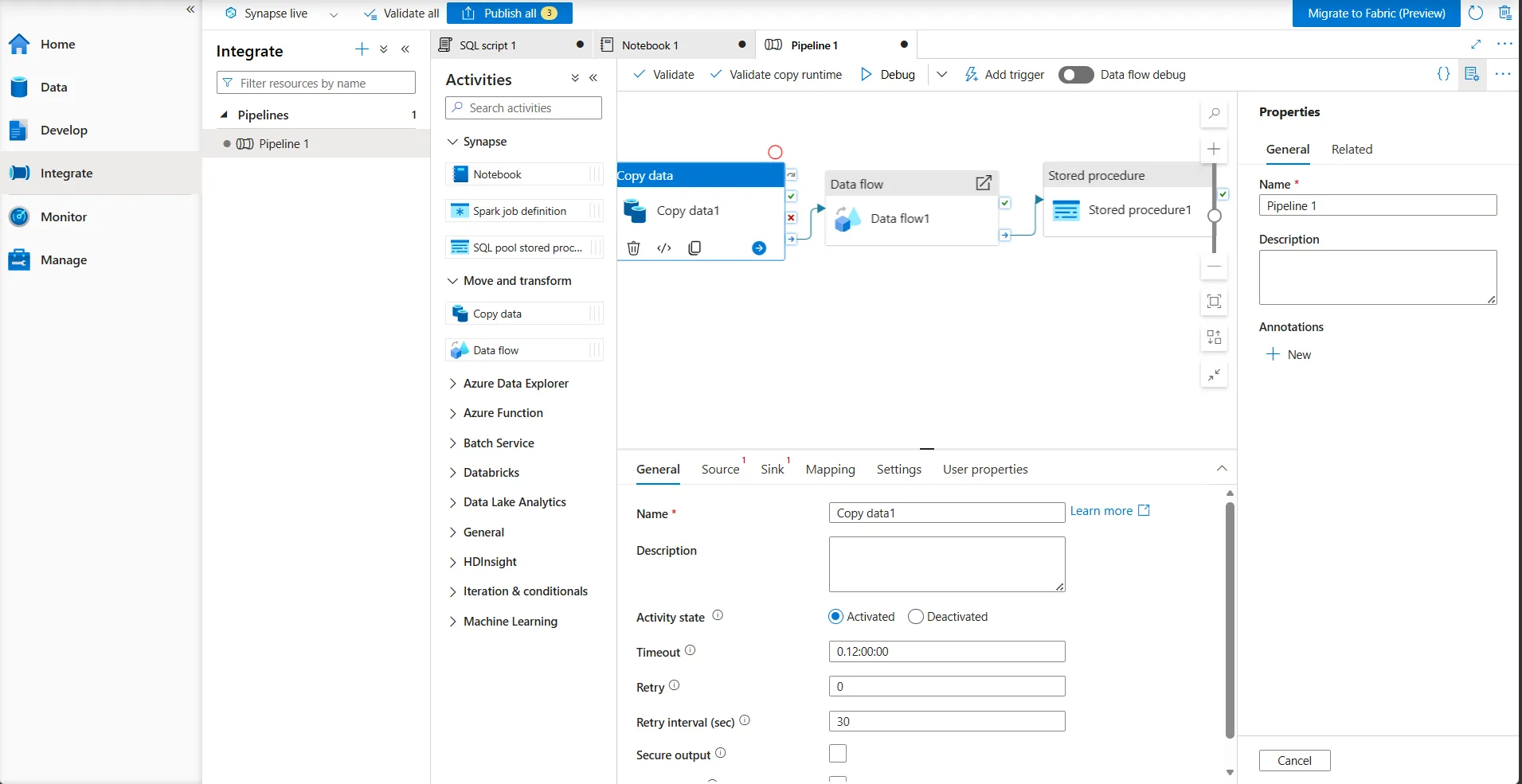The width and height of the screenshot is (1522, 784).
Task: Collapse the activity settings panel
Action: pyautogui.click(x=1222, y=469)
